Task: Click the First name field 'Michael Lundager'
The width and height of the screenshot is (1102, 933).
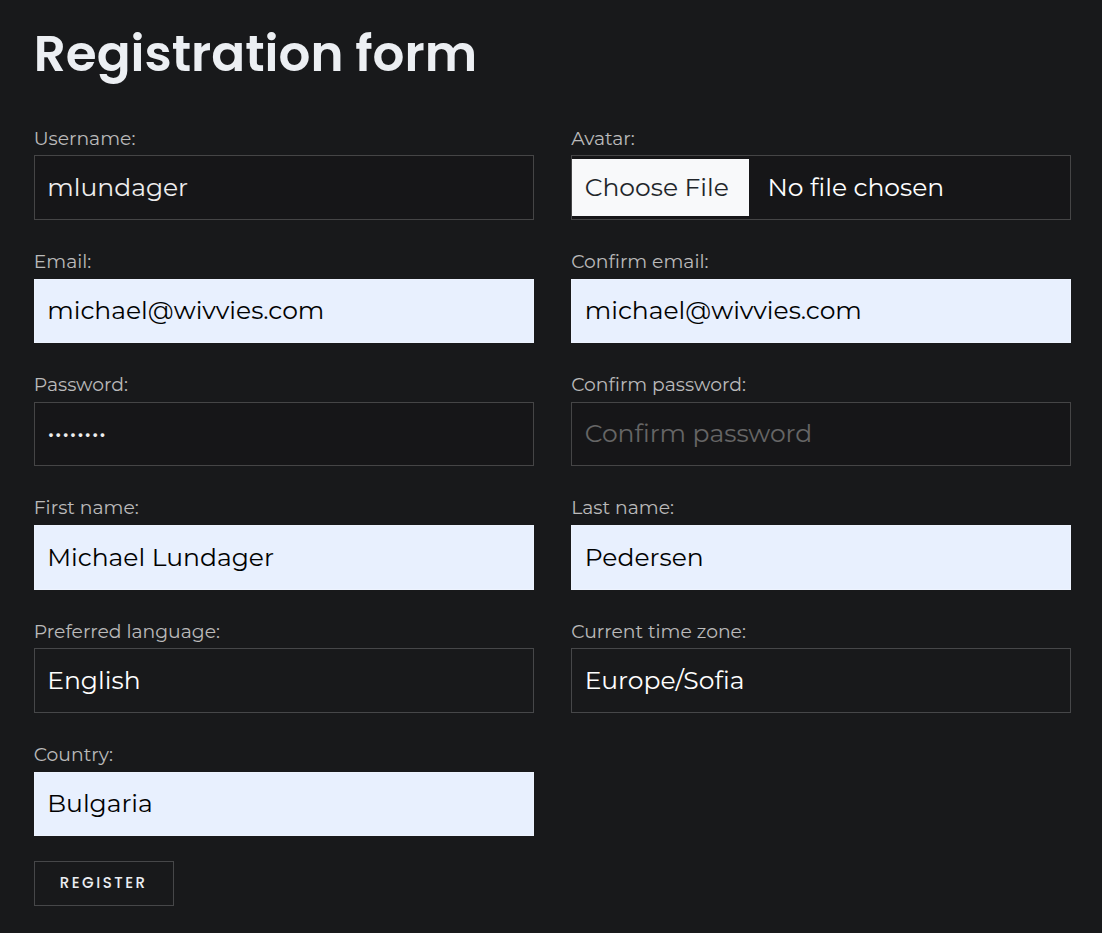Action: (284, 558)
